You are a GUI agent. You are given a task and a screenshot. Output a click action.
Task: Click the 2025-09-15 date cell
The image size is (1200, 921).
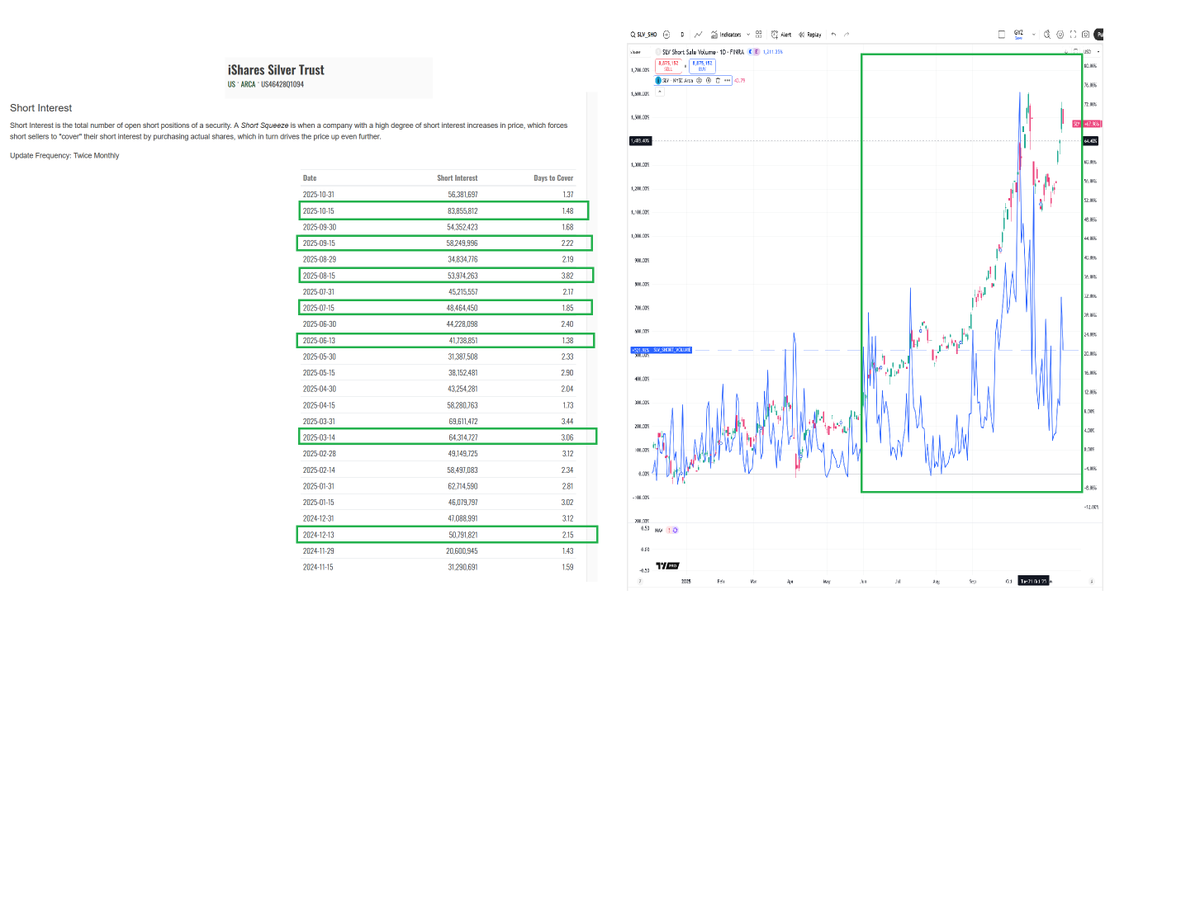click(319, 243)
